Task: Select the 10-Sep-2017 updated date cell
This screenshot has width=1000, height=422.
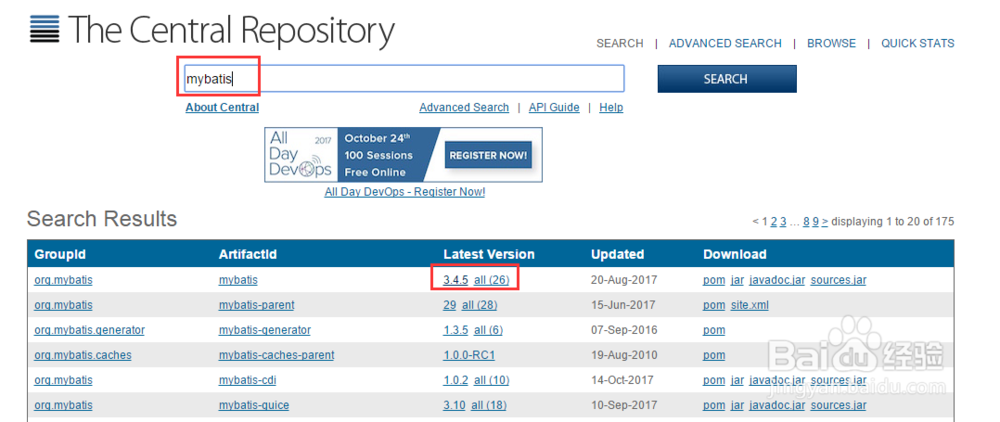Action: coord(624,405)
